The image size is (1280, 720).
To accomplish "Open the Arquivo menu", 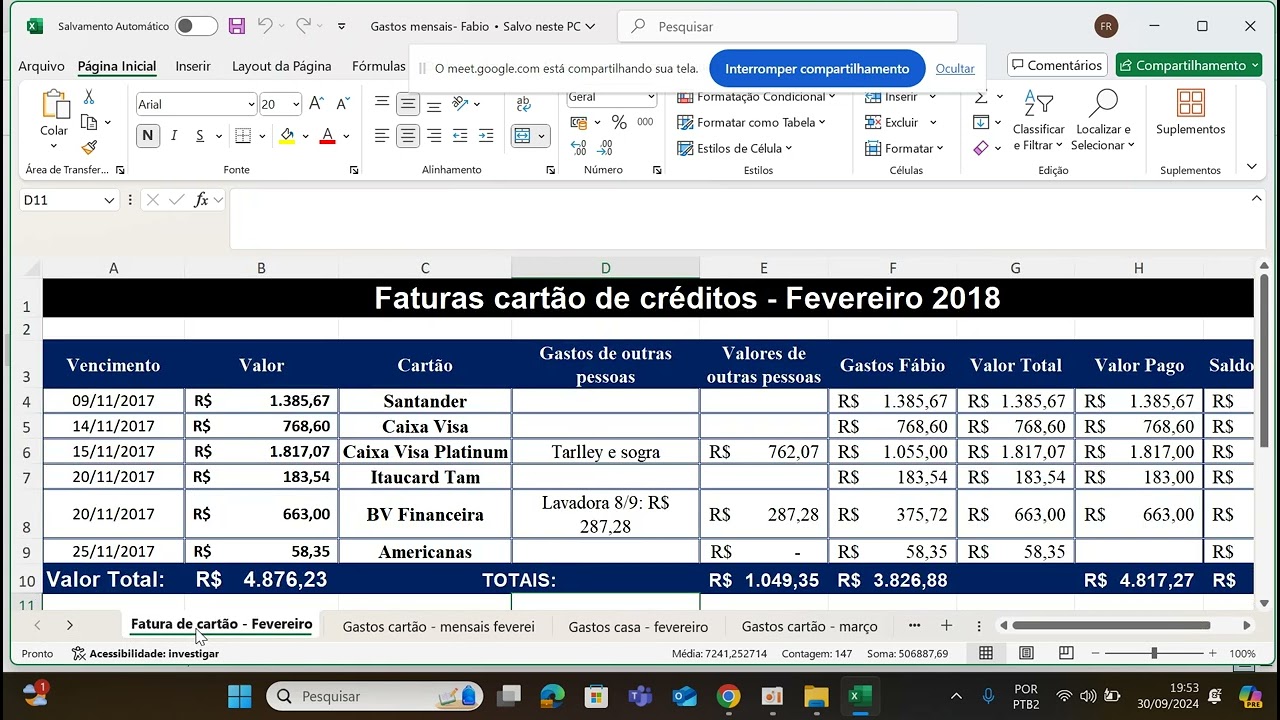I will pos(41,66).
